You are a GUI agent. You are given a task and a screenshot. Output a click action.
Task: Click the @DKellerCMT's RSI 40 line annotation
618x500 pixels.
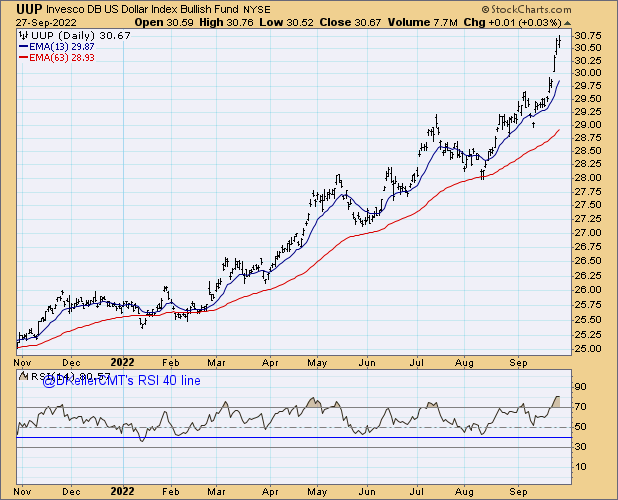[x=121, y=381]
